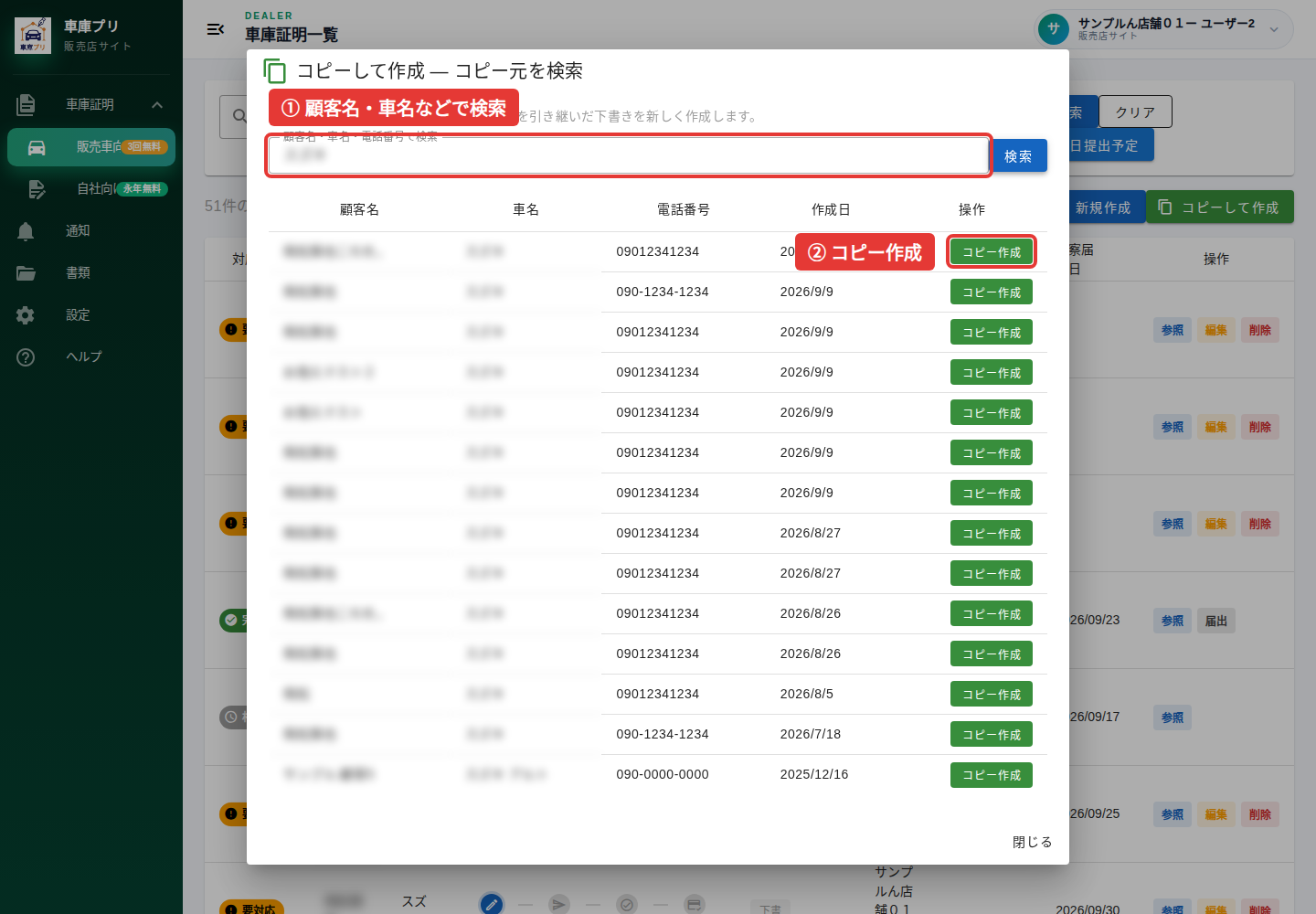Click コピー作成 for the 2026/7/18 row
This screenshot has height=914, width=1316.
(992, 735)
